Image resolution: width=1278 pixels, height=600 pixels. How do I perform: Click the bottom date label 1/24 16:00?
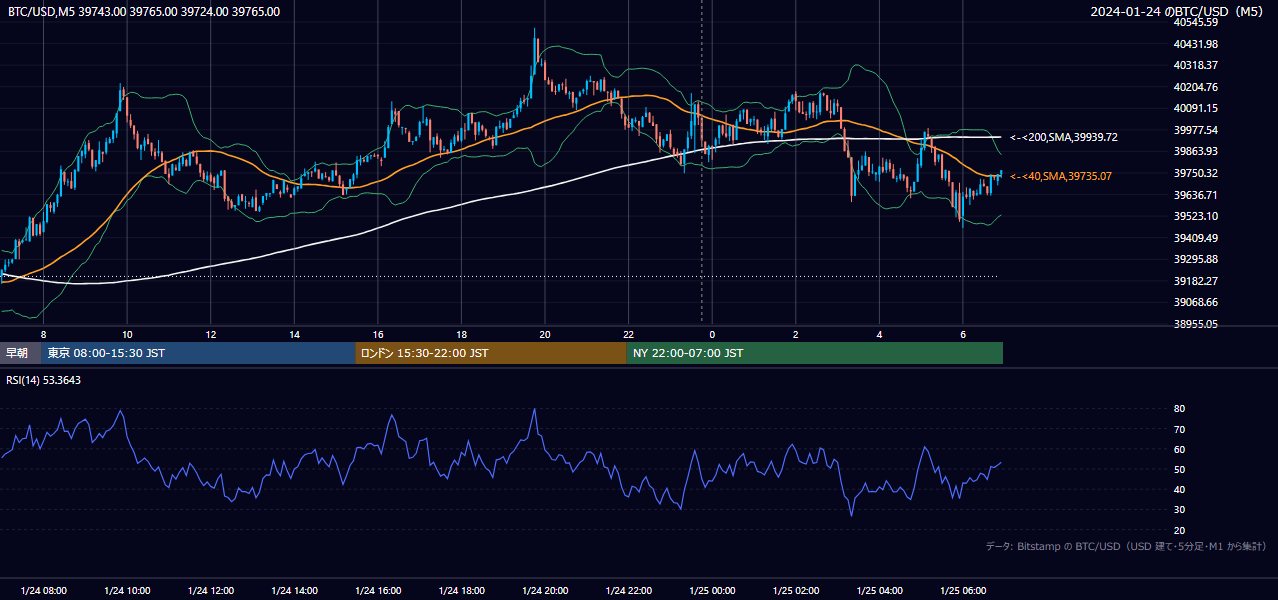coord(378,591)
